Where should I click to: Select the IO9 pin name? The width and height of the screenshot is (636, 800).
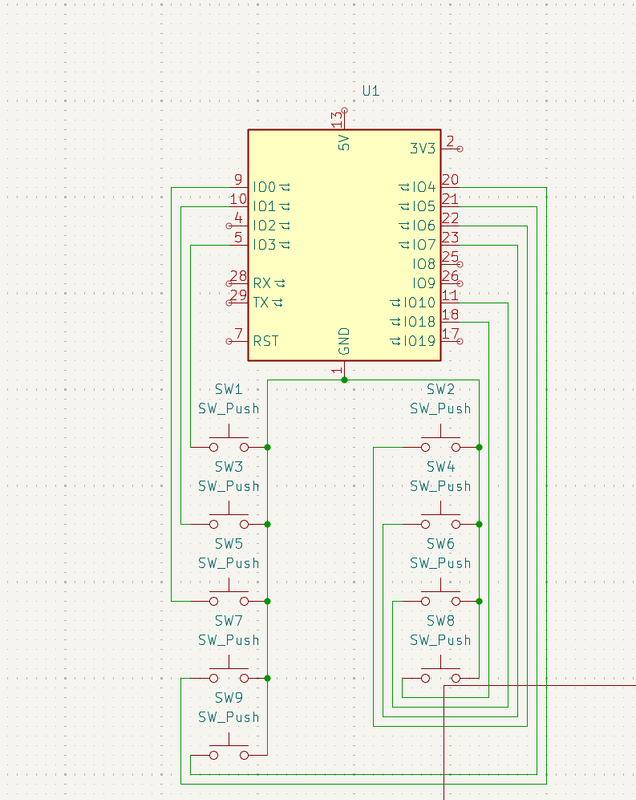click(424, 283)
